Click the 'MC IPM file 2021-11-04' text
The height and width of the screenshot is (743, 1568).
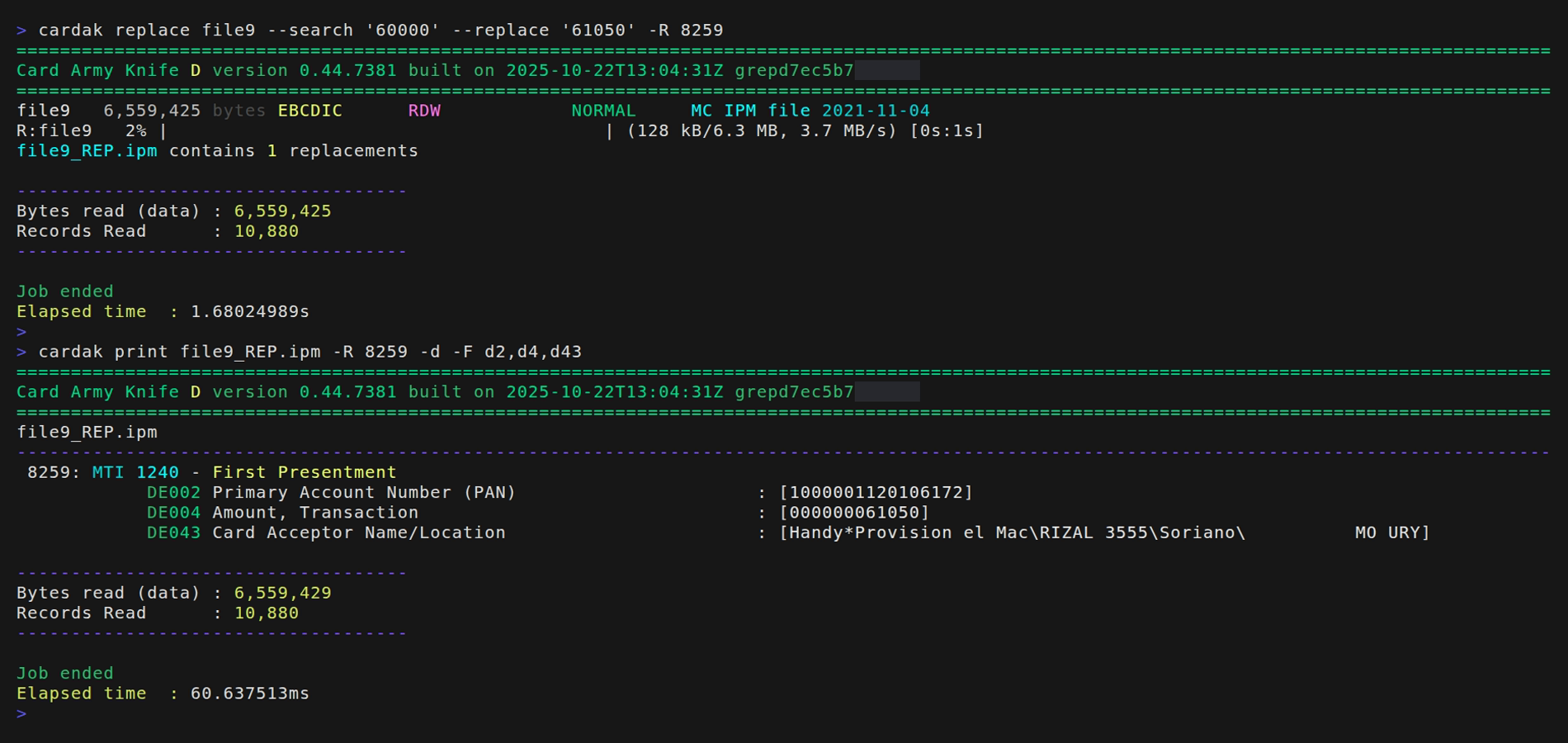[810, 111]
